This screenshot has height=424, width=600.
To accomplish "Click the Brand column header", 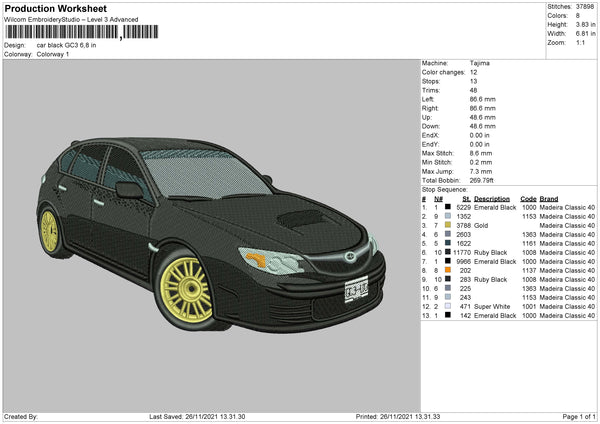I will pyautogui.click(x=549, y=198).
